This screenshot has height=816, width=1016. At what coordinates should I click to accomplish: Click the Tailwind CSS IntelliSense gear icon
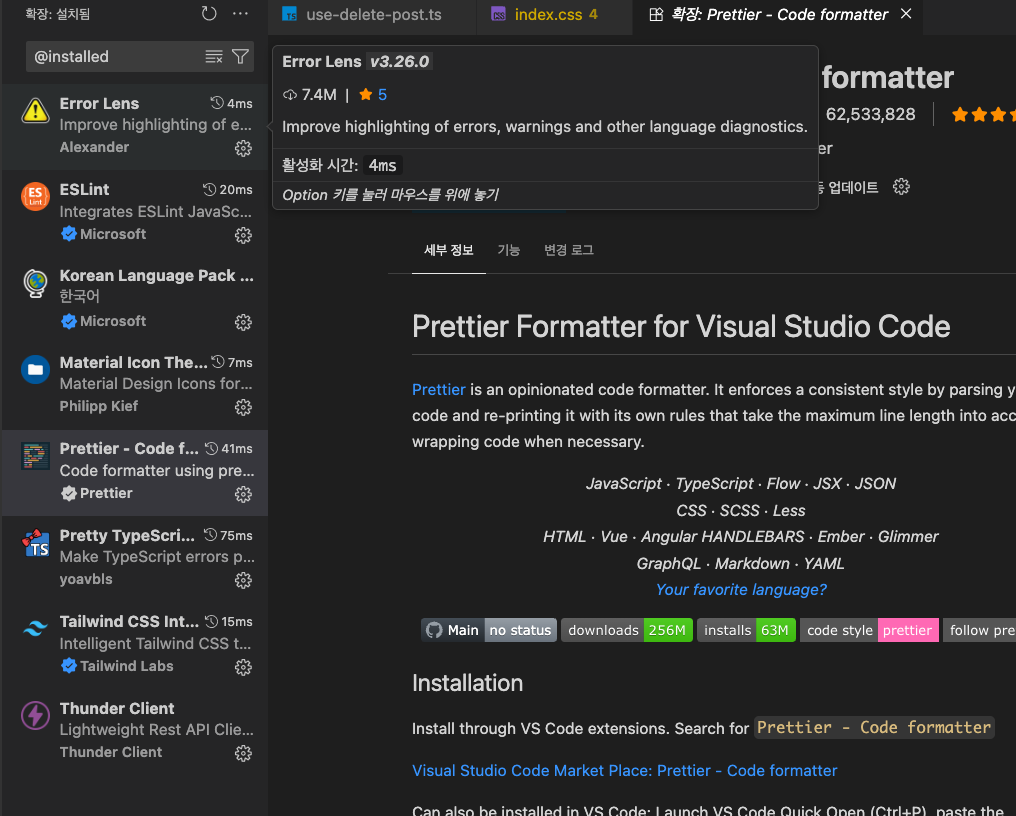click(243, 667)
